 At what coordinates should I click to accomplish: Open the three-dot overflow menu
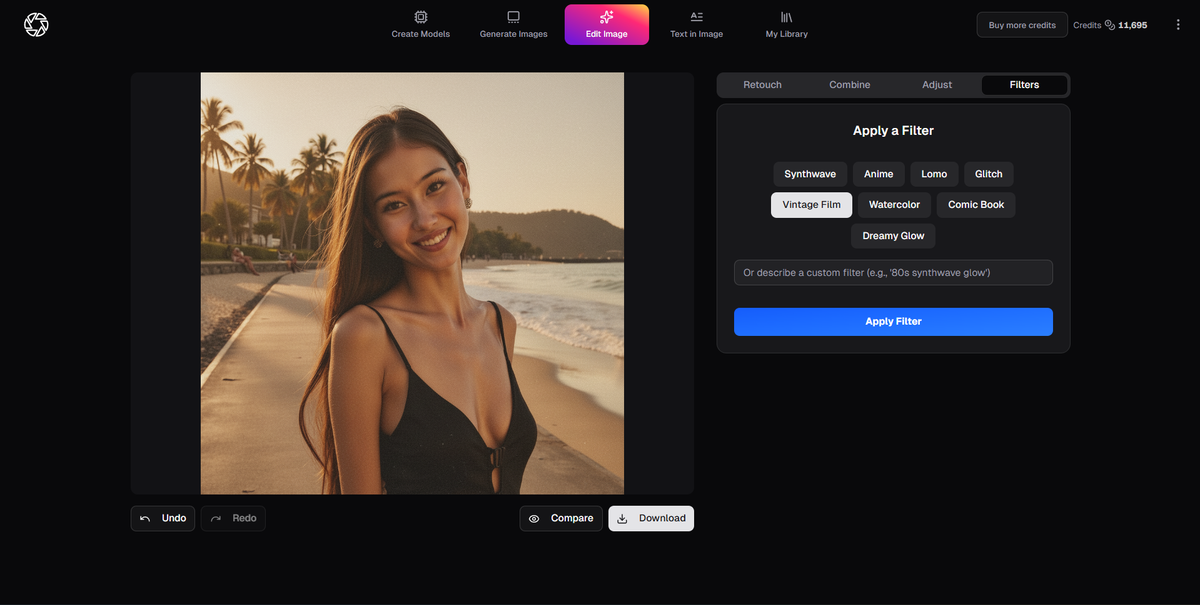click(x=1178, y=24)
